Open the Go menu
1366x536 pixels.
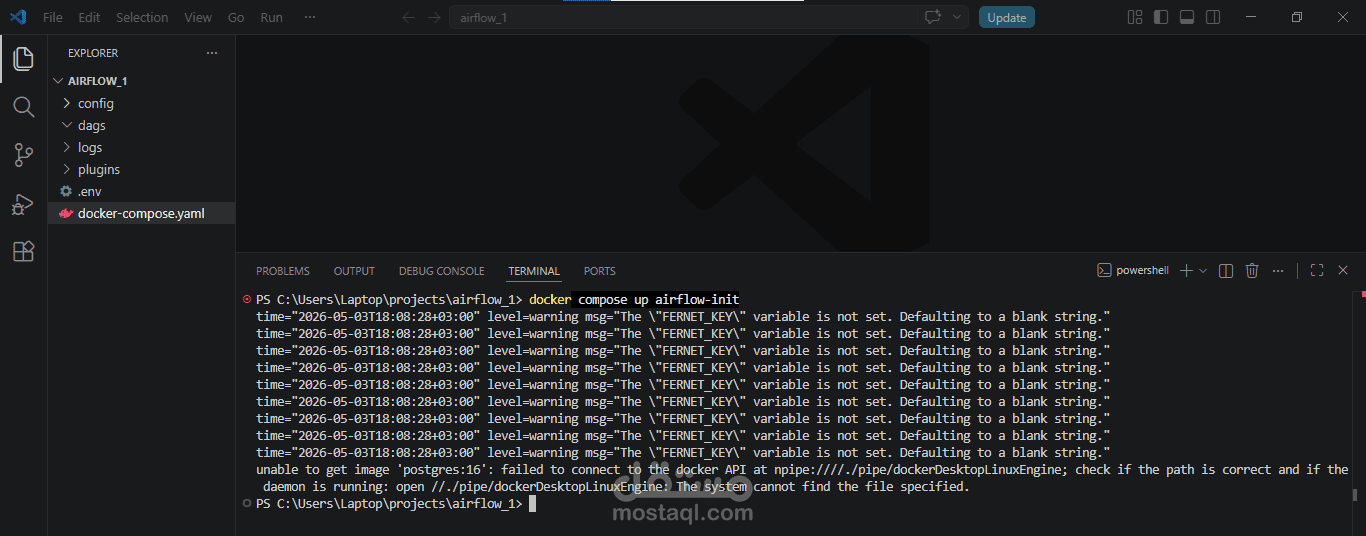tap(236, 17)
